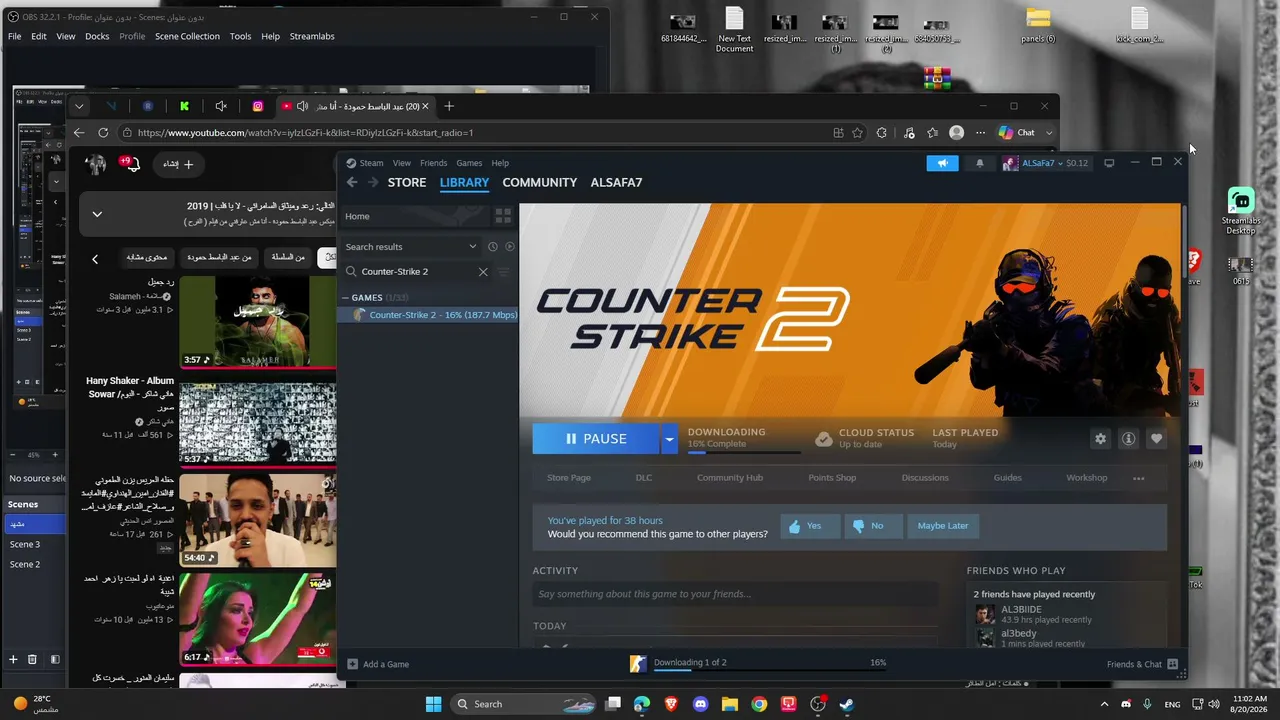Click thumbs up Yes recommendation button
This screenshot has width=1280, height=720.
[x=810, y=526]
